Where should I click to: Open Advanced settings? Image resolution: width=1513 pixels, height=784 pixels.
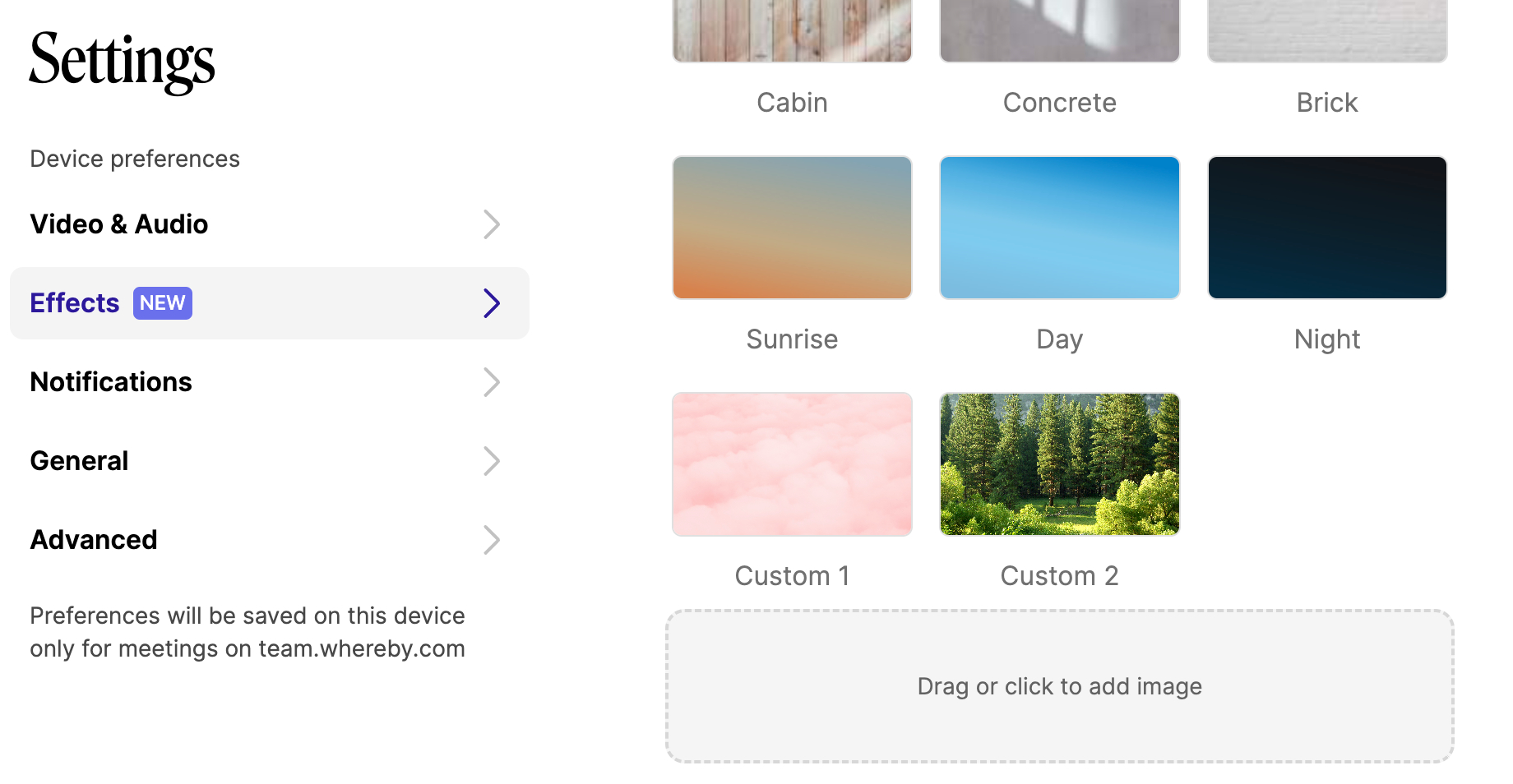coord(269,540)
